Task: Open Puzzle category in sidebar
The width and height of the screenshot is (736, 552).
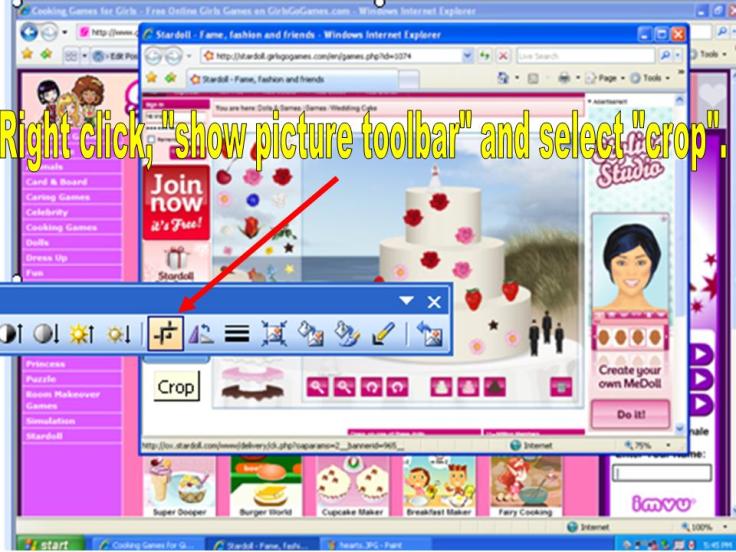Action: [x=71, y=379]
